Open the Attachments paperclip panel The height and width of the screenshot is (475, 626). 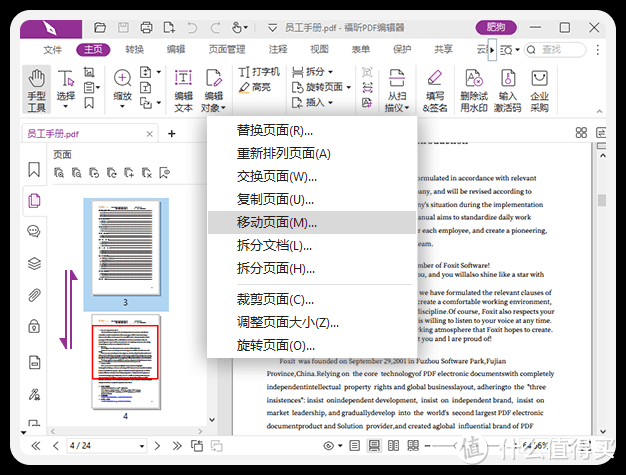34,295
